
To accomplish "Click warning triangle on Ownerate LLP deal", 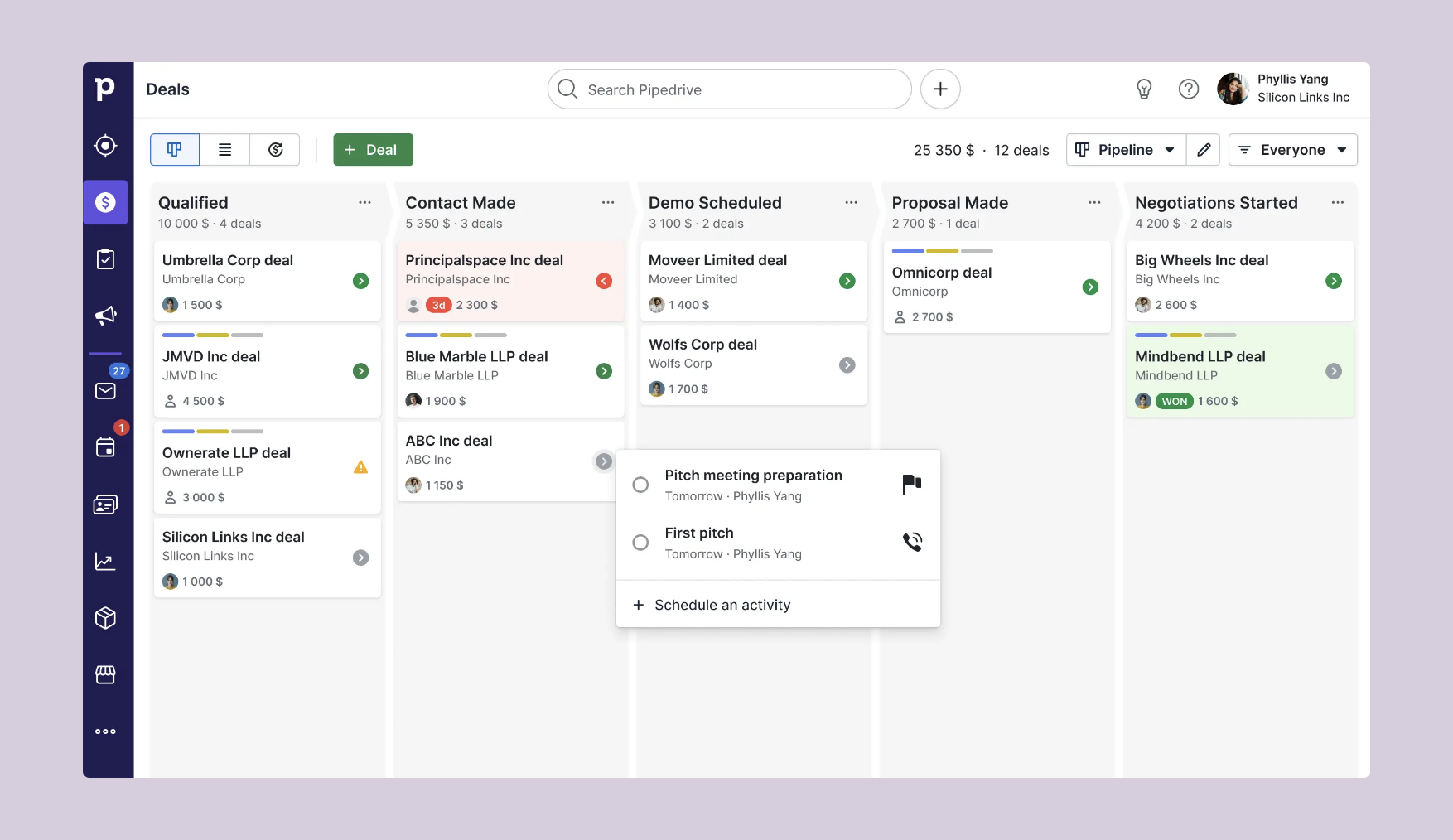I will pos(361,467).
